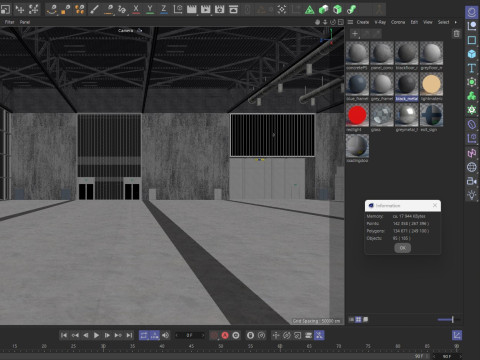Screen dimensions: 480x360
Task: Play the animation backwards
Action: click(86, 335)
